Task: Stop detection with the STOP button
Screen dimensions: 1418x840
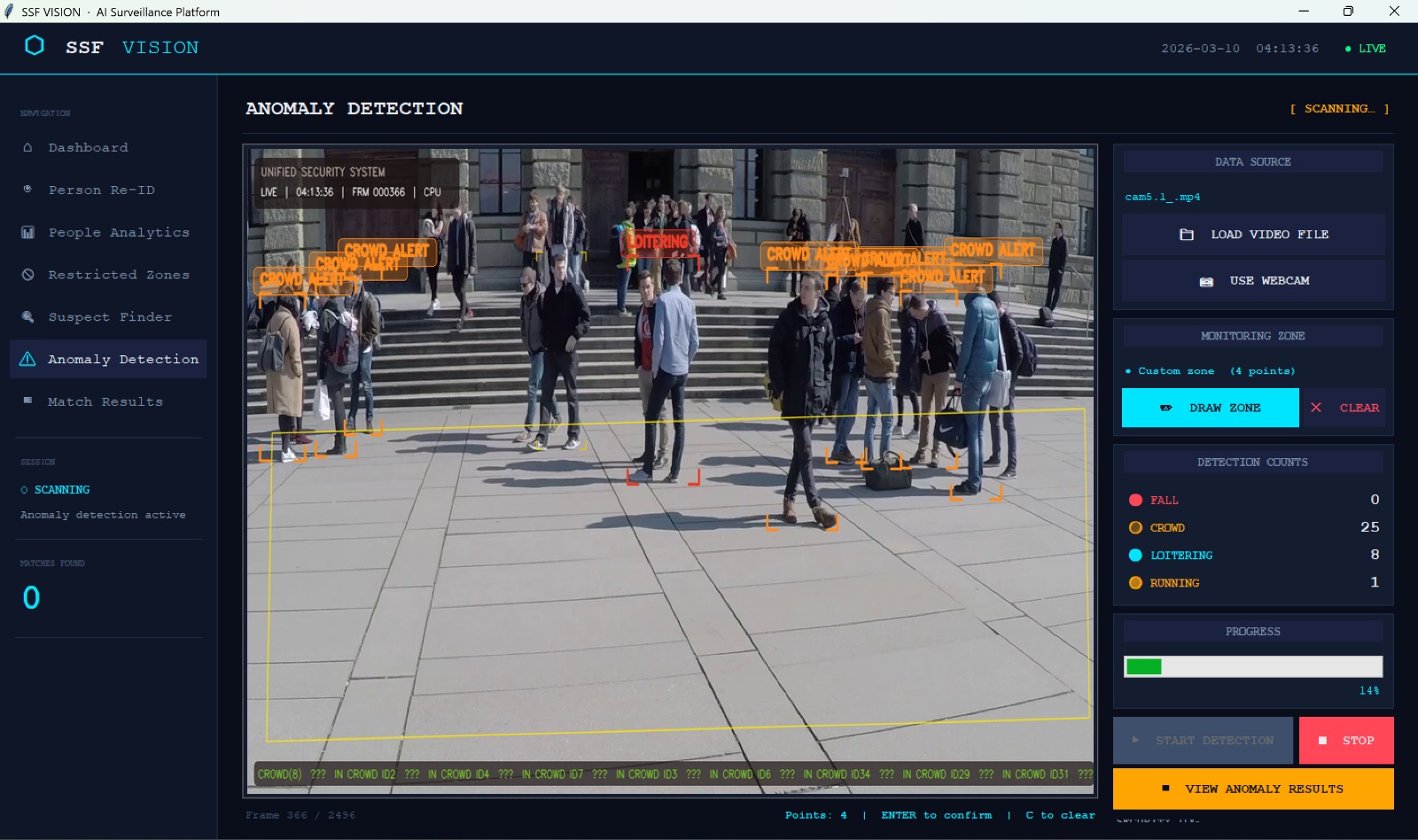Action: coord(1346,740)
